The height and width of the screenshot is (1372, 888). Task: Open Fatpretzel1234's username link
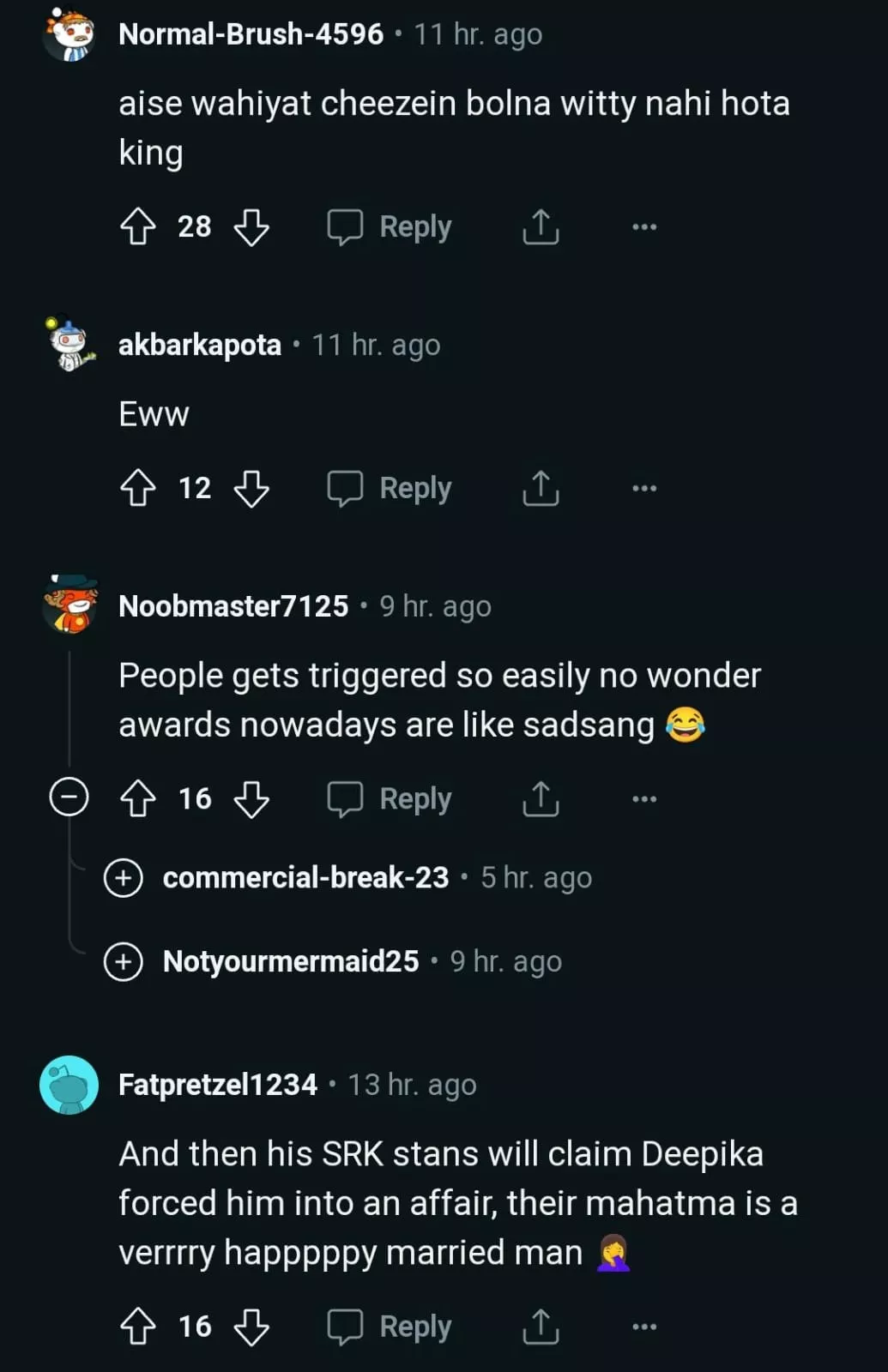[218, 1085]
